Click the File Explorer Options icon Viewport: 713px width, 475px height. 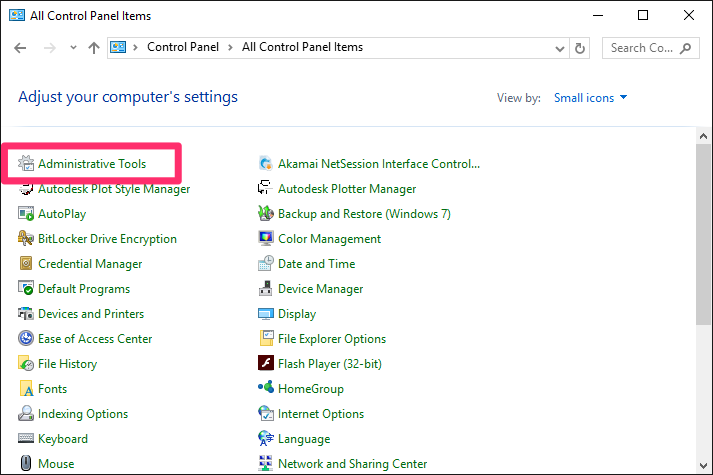266,338
